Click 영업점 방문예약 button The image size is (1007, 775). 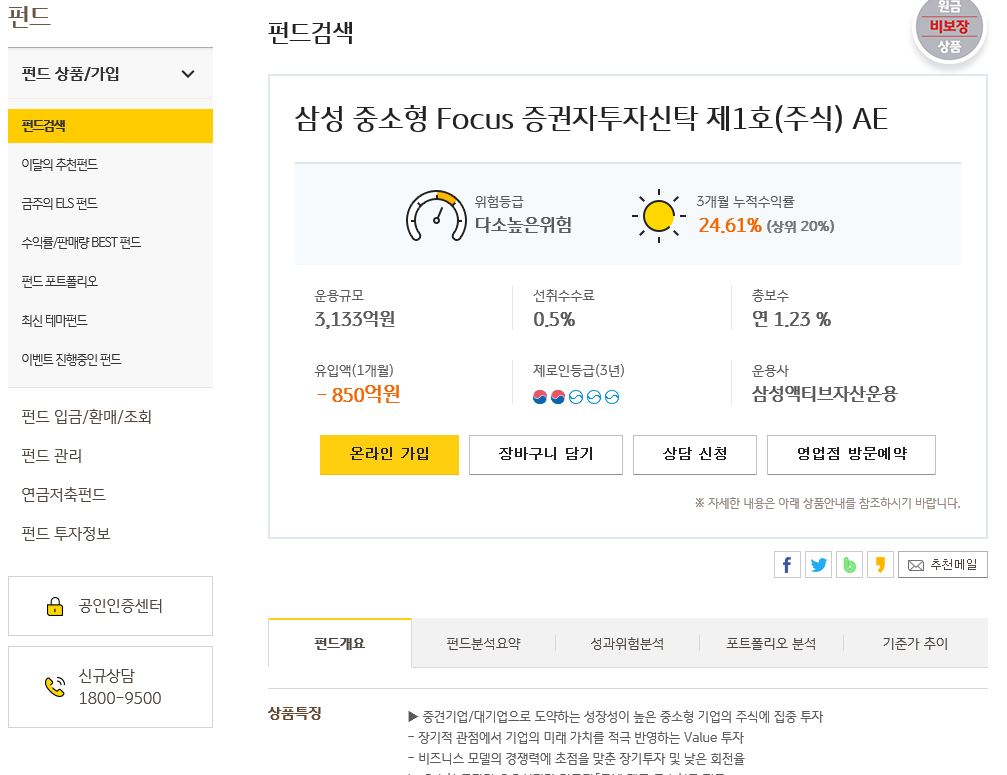[852, 455]
